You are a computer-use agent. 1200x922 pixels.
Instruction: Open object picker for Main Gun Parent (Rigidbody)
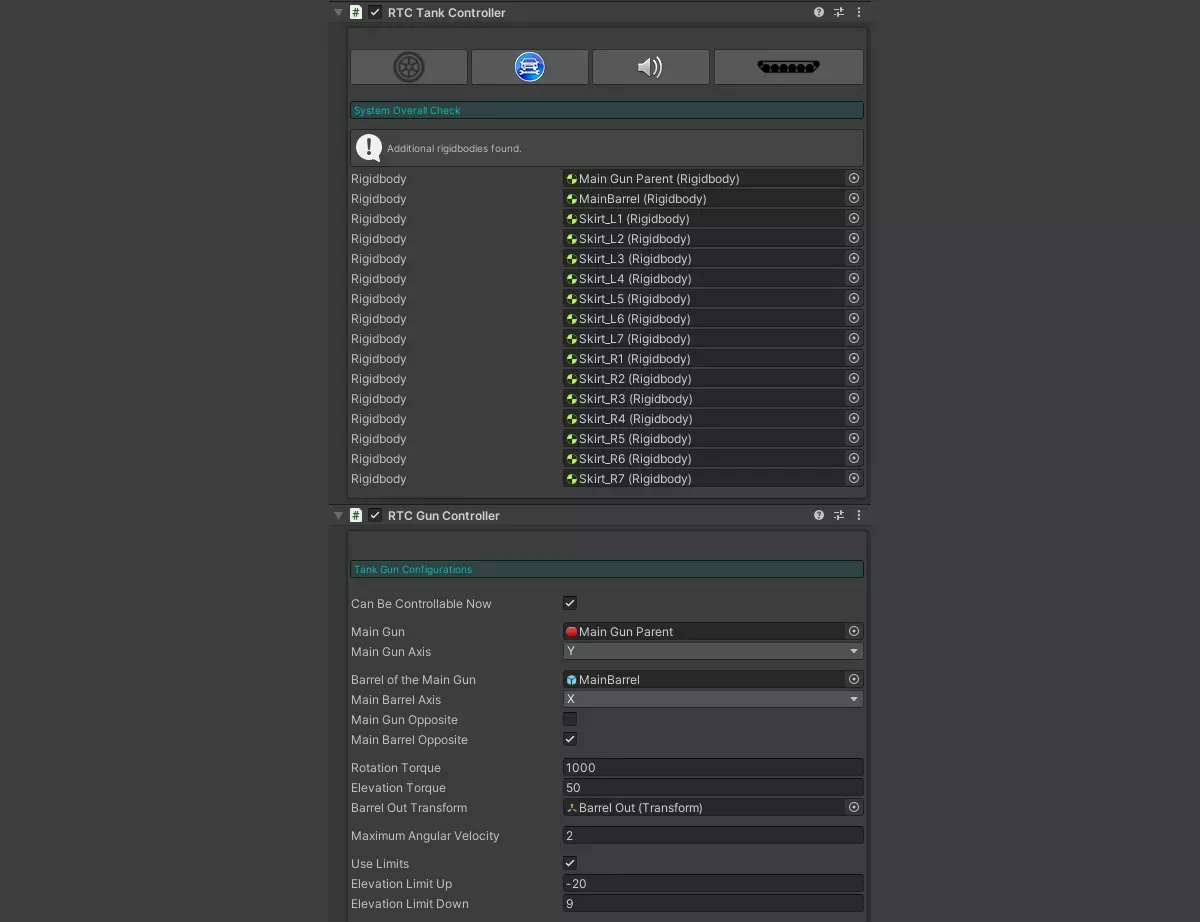(854, 178)
